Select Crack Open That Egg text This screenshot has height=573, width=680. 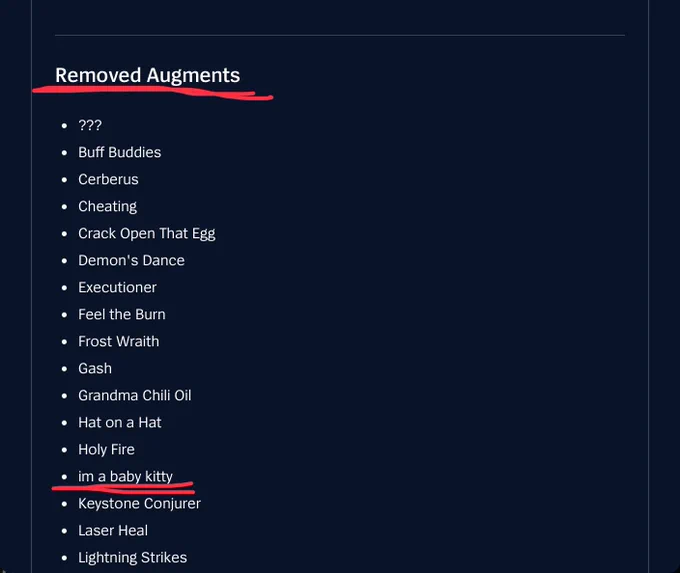(147, 233)
